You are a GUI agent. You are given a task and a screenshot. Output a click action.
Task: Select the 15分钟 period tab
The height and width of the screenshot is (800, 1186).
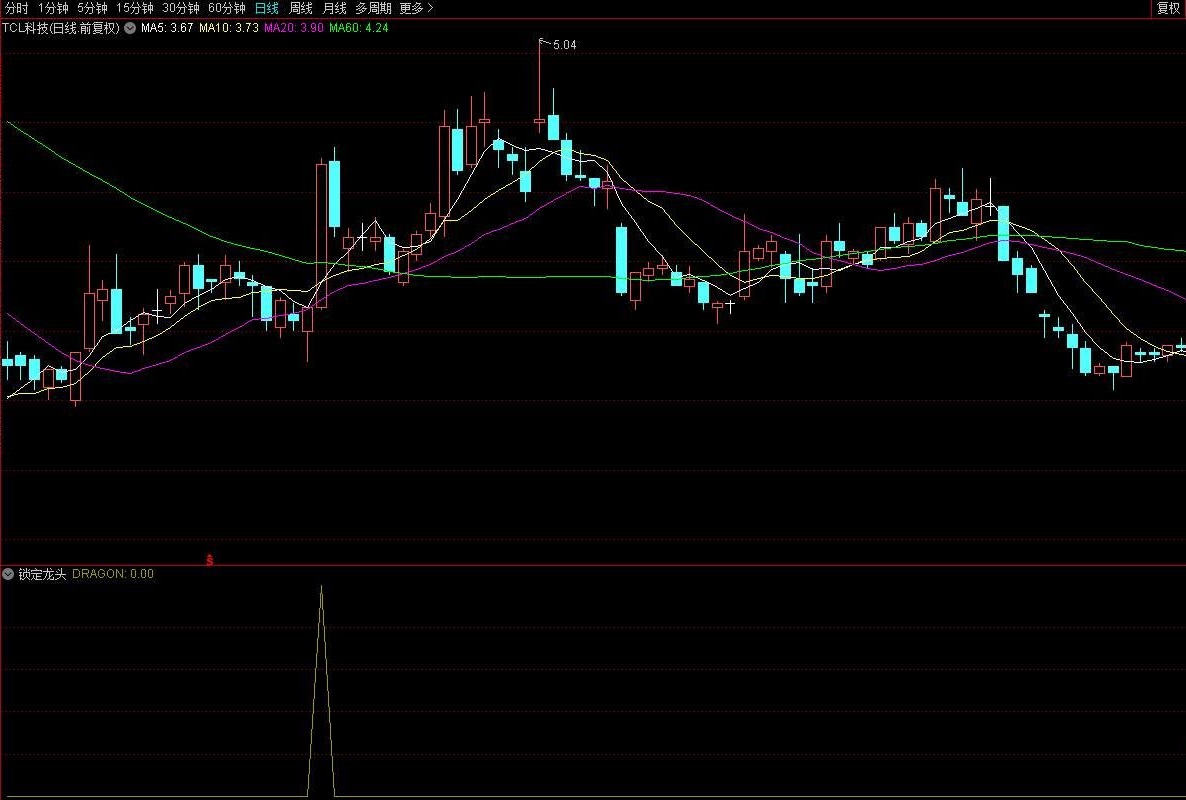(135, 8)
